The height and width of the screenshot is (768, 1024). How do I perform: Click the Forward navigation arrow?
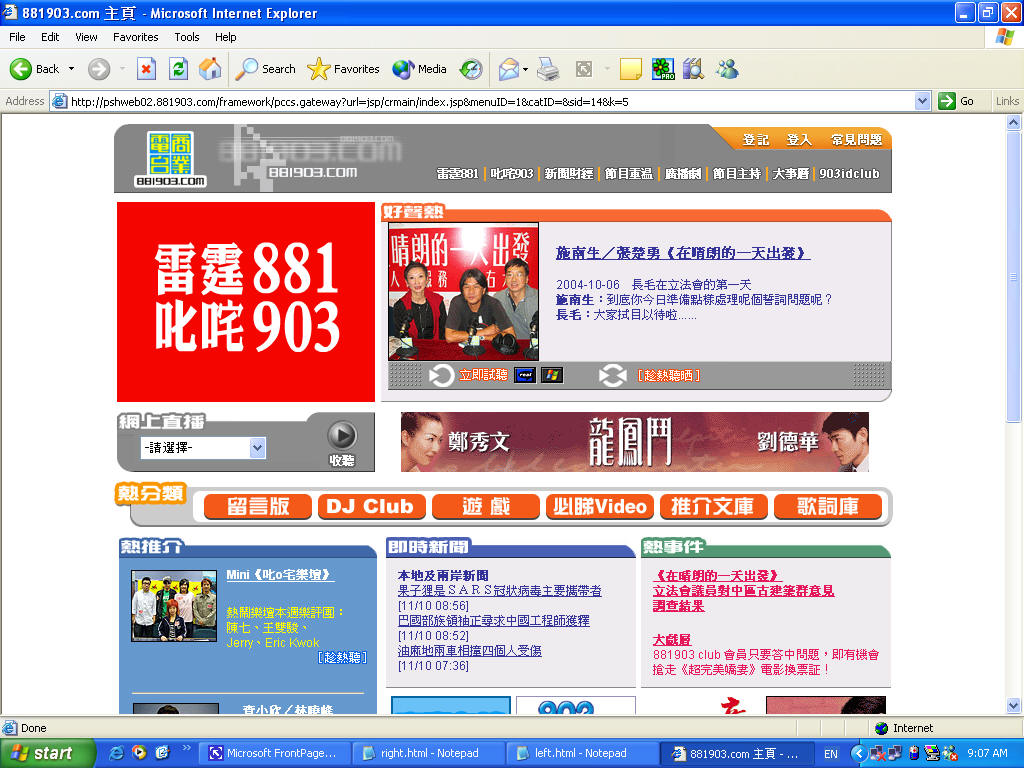99,69
